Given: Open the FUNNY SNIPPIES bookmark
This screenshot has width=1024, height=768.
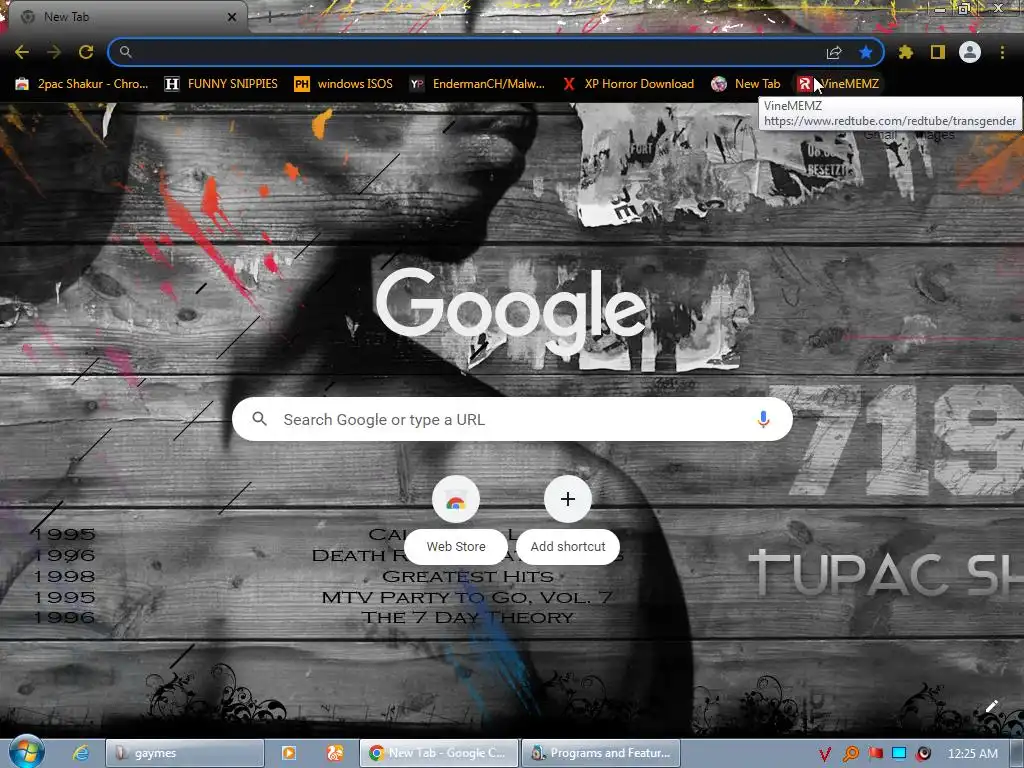Looking at the screenshot, I should click(x=221, y=84).
